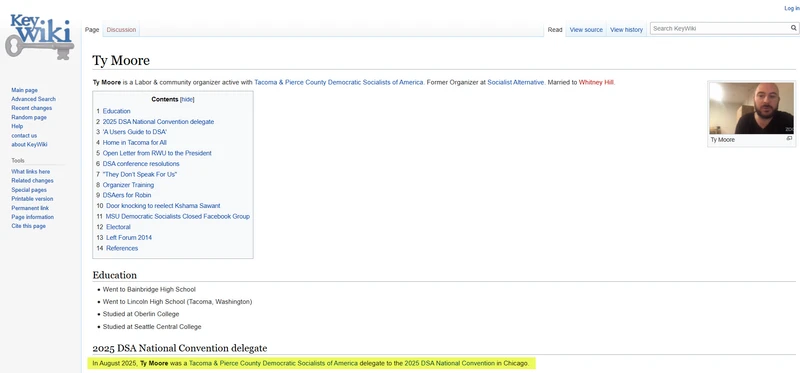
Task: Switch to the Page tab
Action: tap(92, 30)
